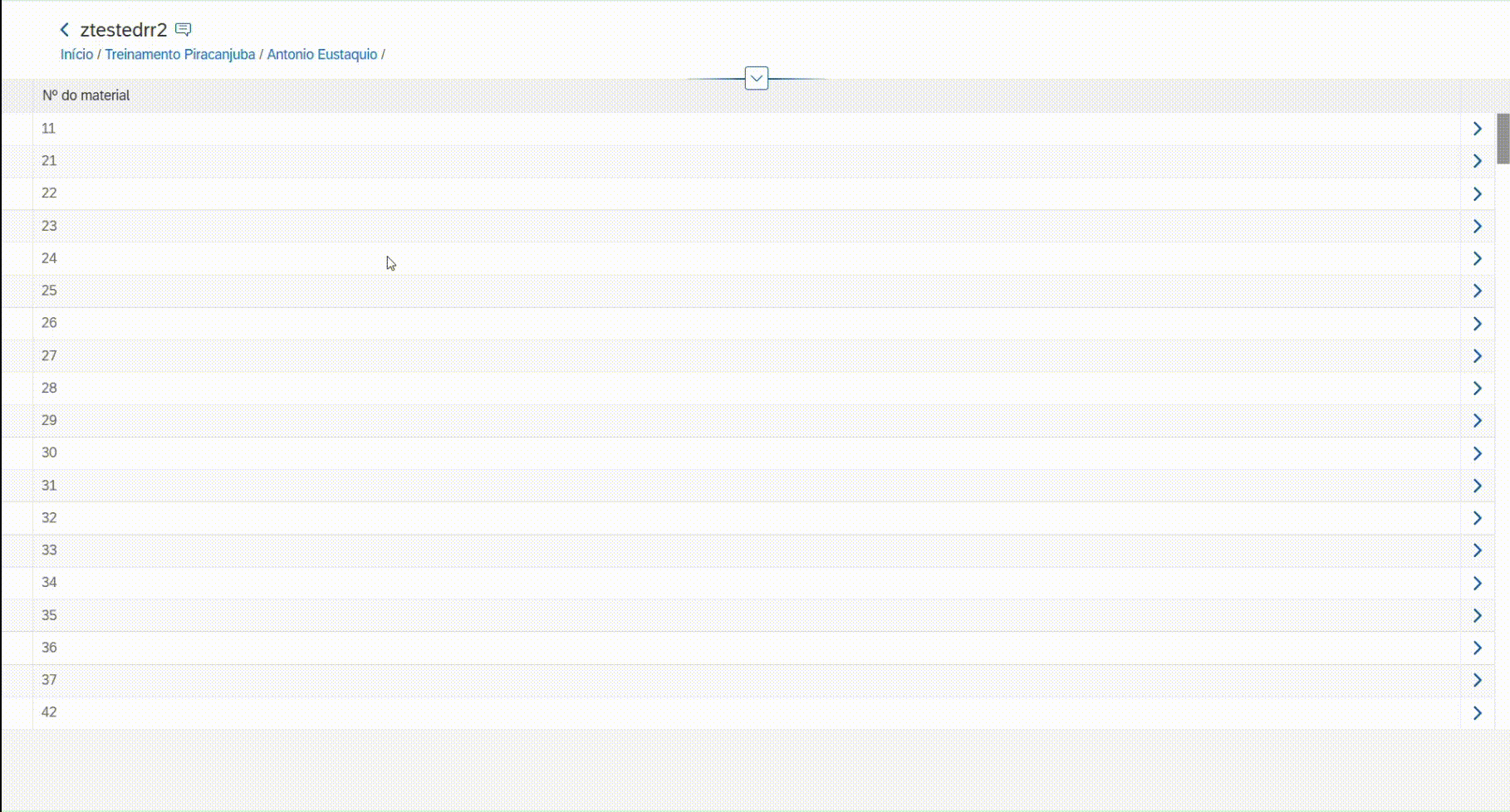This screenshot has width=1510, height=812.
Task: Open details arrow for material 30
Action: 1477,453
